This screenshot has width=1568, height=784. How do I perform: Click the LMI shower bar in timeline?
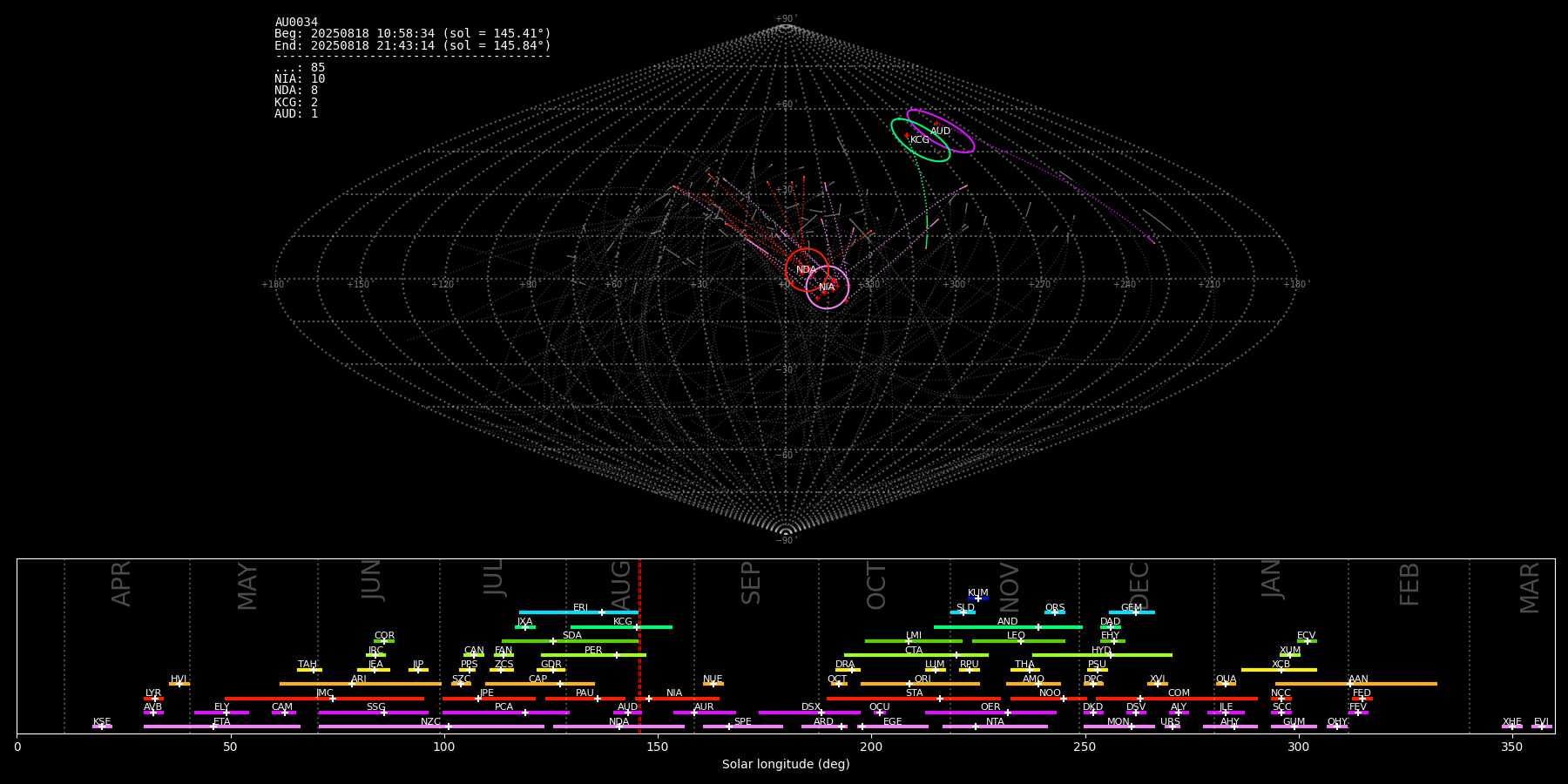click(x=914, y=641)
